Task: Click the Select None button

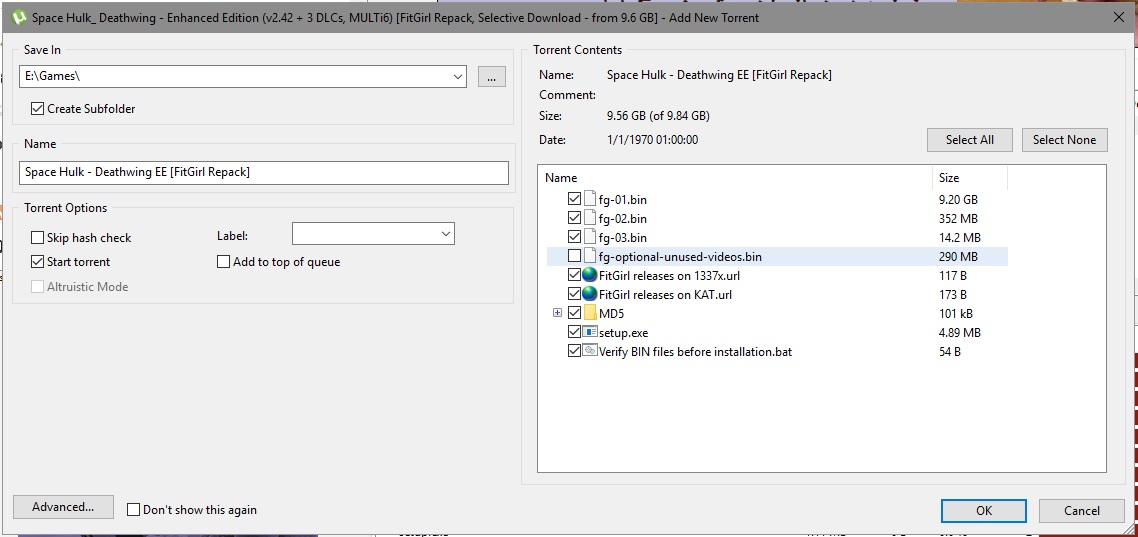Action: point(1065,140)
